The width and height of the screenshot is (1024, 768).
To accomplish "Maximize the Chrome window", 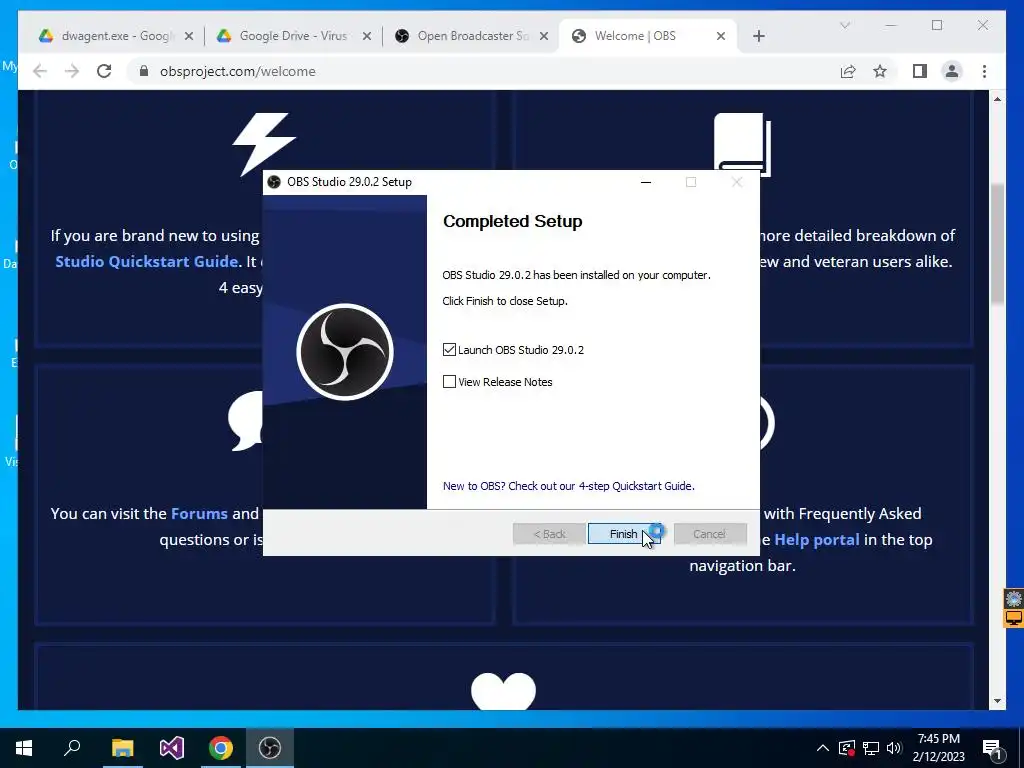I will [x=937, y=25].
